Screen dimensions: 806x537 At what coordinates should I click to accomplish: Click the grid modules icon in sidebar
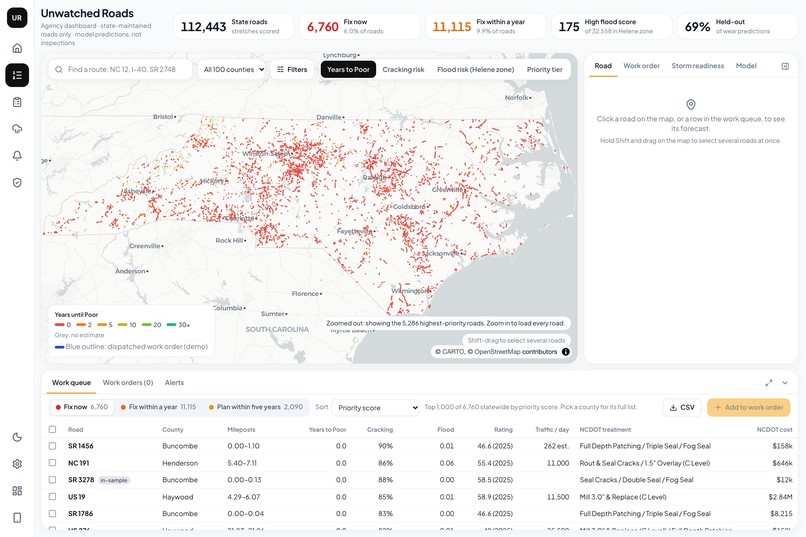[x=17, y=491]
